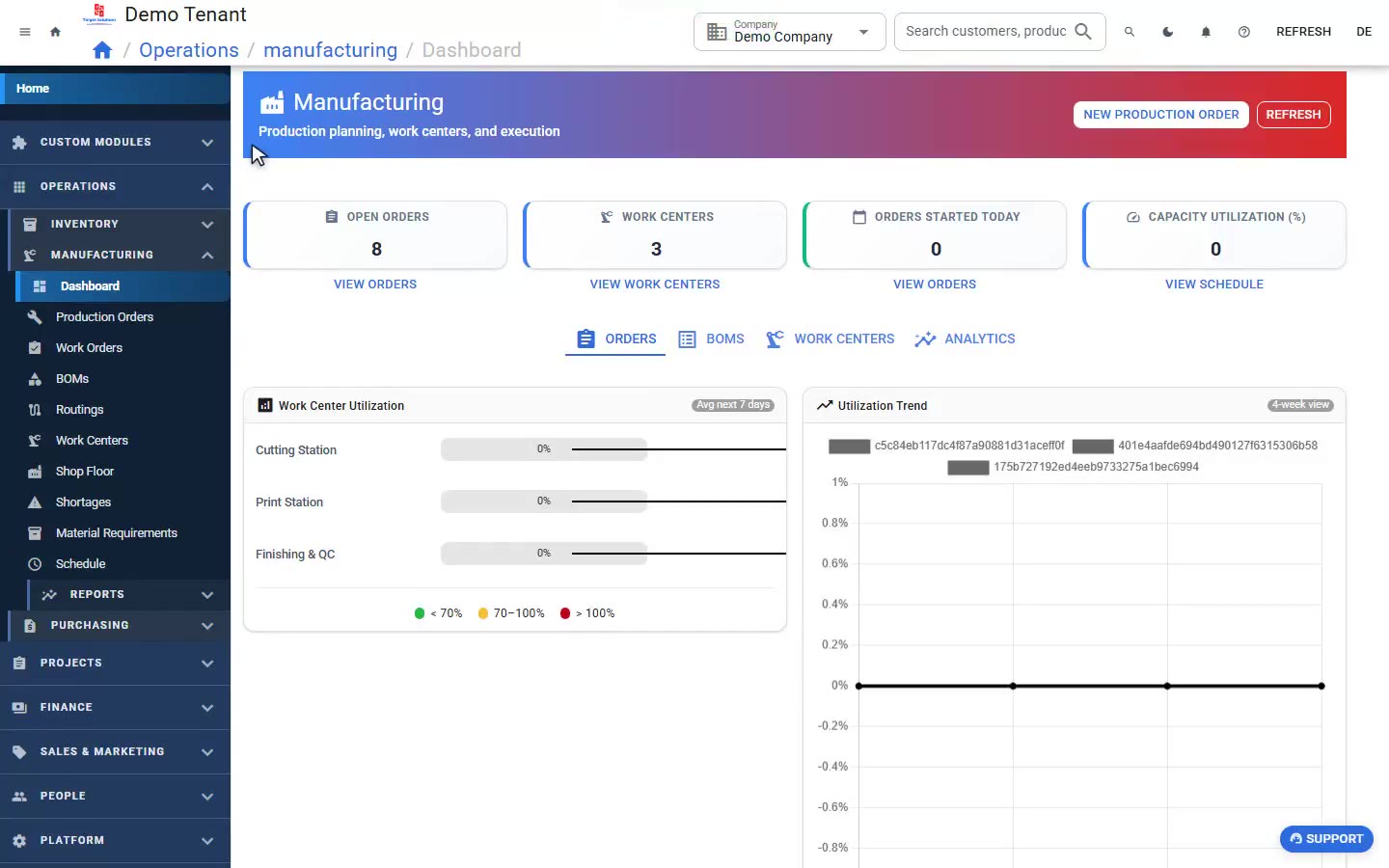Expand the Inventory submenu chevron
1389x868 pixels.
[207, 224]
